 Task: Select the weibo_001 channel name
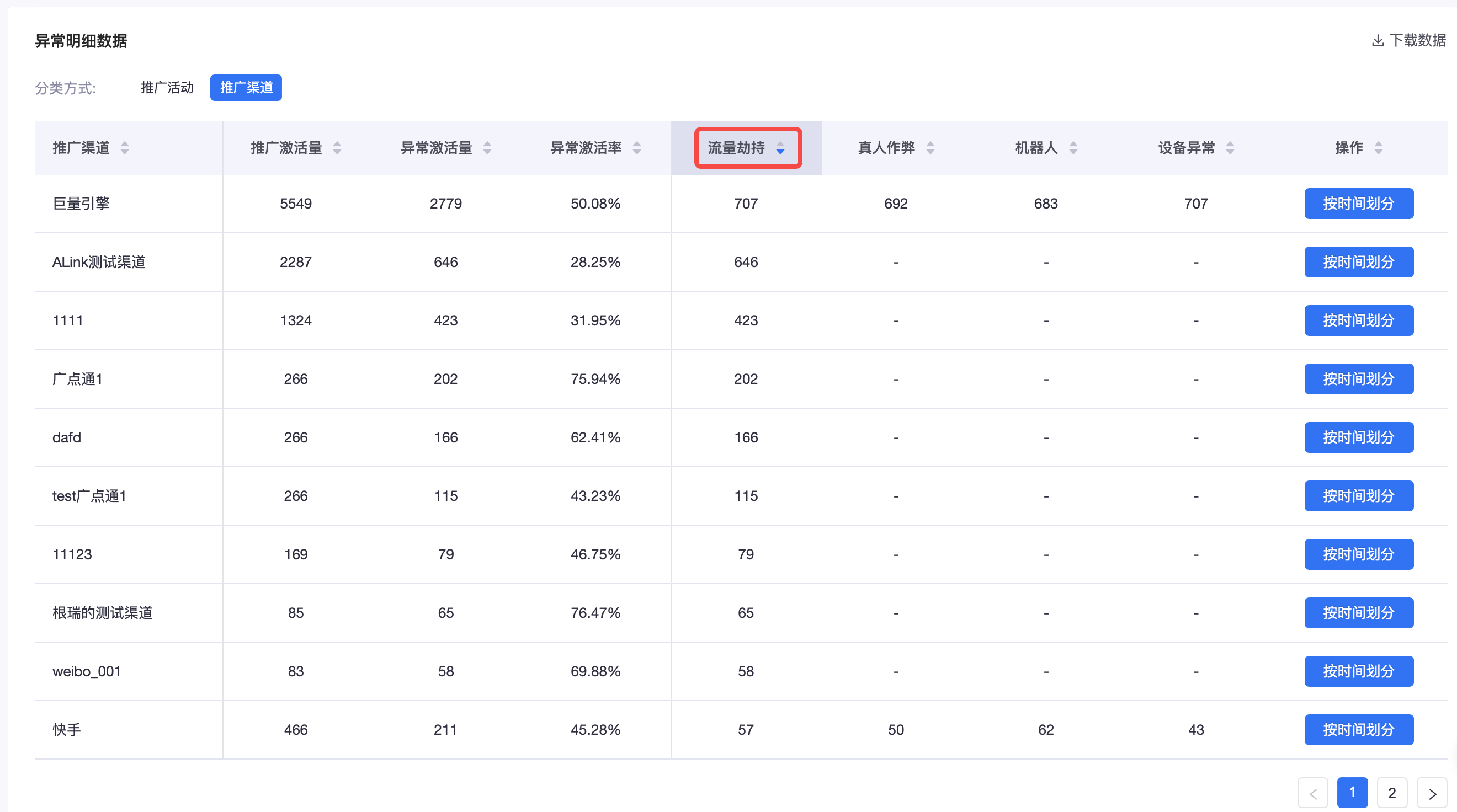tap(87, 671)
